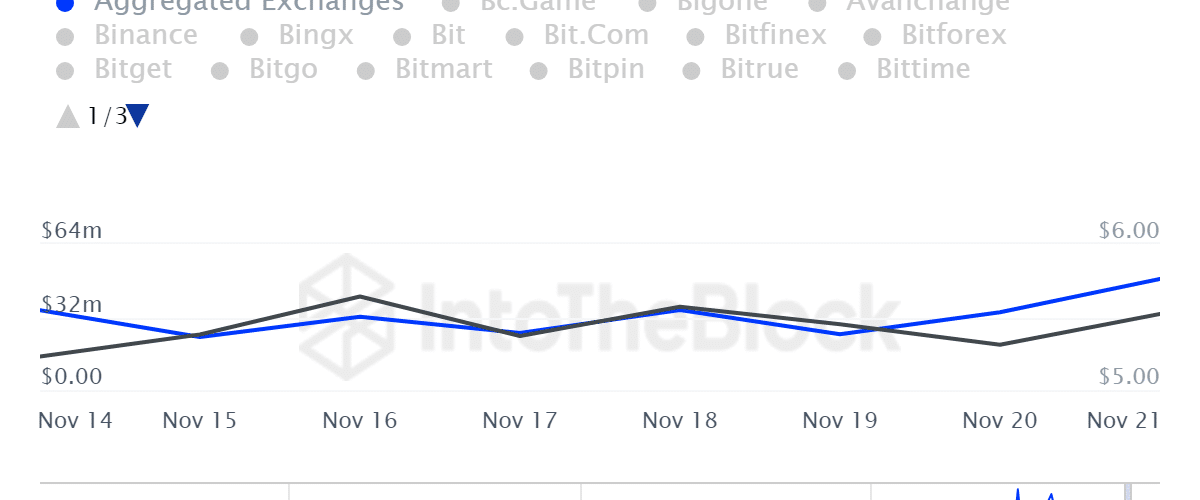Click dark price line peak at Nov 16

point(359,297)
